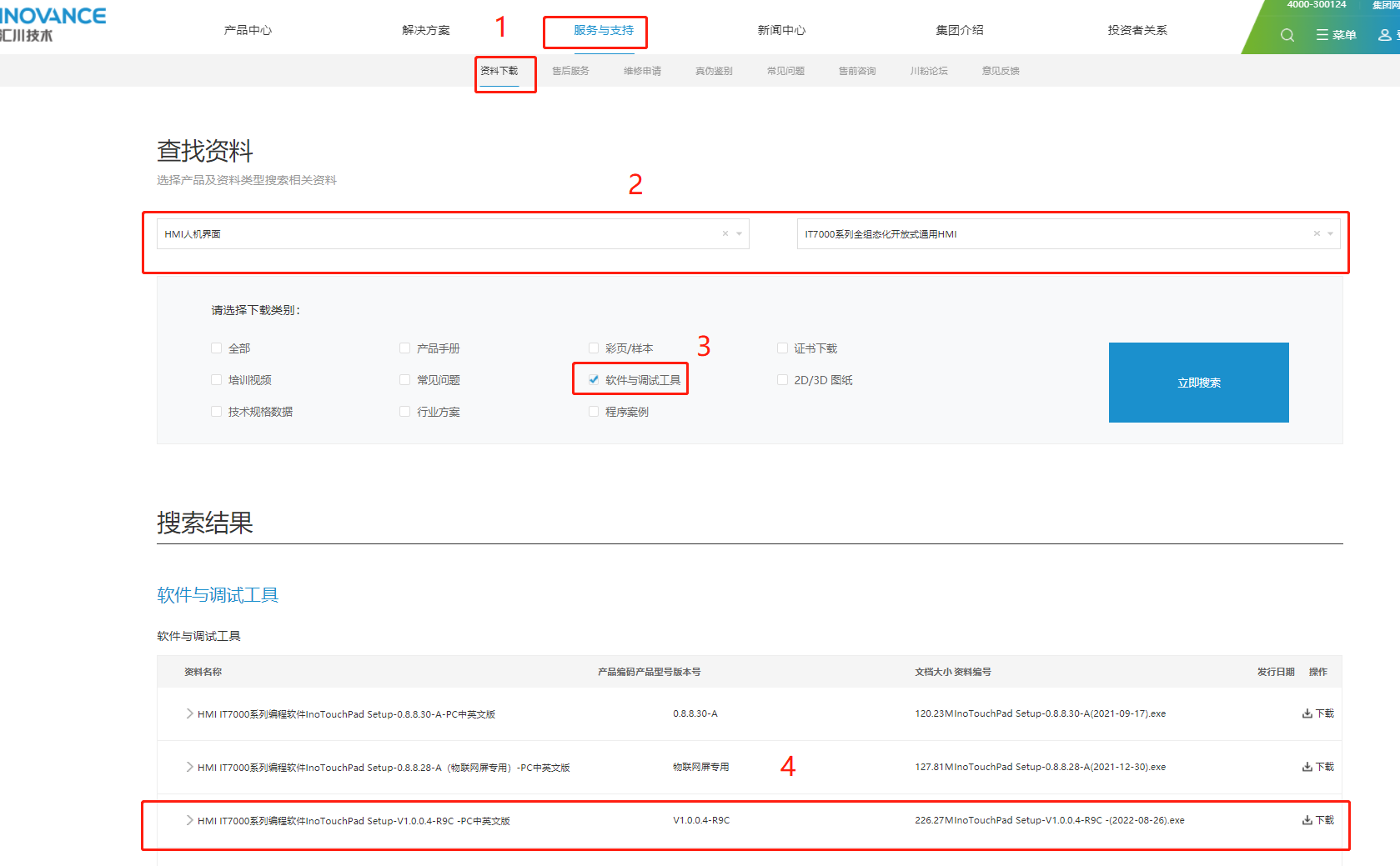Switch to the 意见反馈 sub-tab
Image resolution: width=1400 pixels, height=866 pixels.
click(1001, 71)
